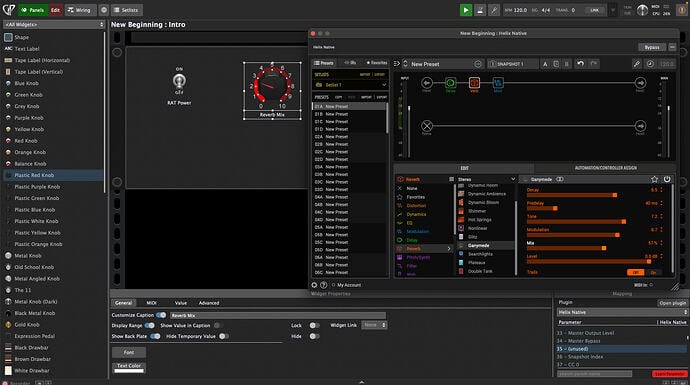The image size is (690, 385).
Task: Click the red Learn Parameter button
Action: click(669, 374)
